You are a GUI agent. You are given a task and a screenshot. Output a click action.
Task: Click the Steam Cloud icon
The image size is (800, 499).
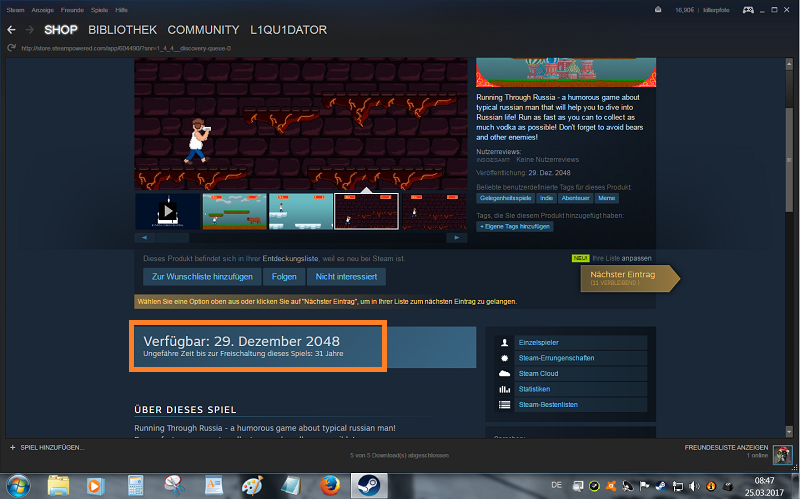505,373
